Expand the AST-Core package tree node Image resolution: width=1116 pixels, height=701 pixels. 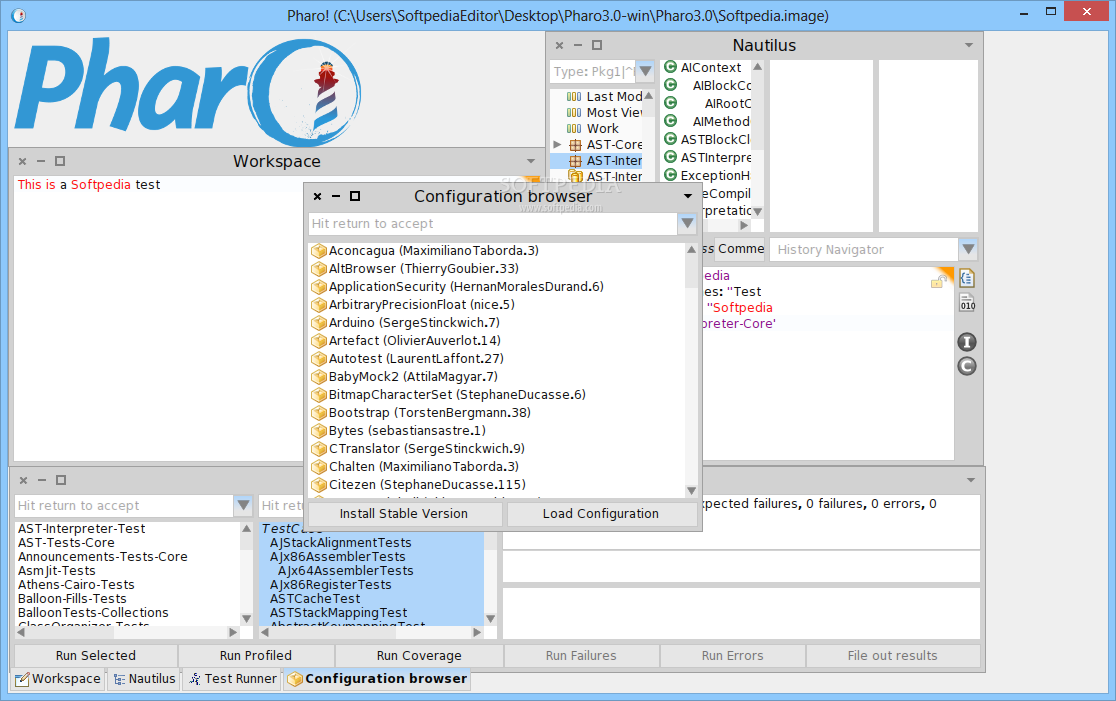pos(557,144)
